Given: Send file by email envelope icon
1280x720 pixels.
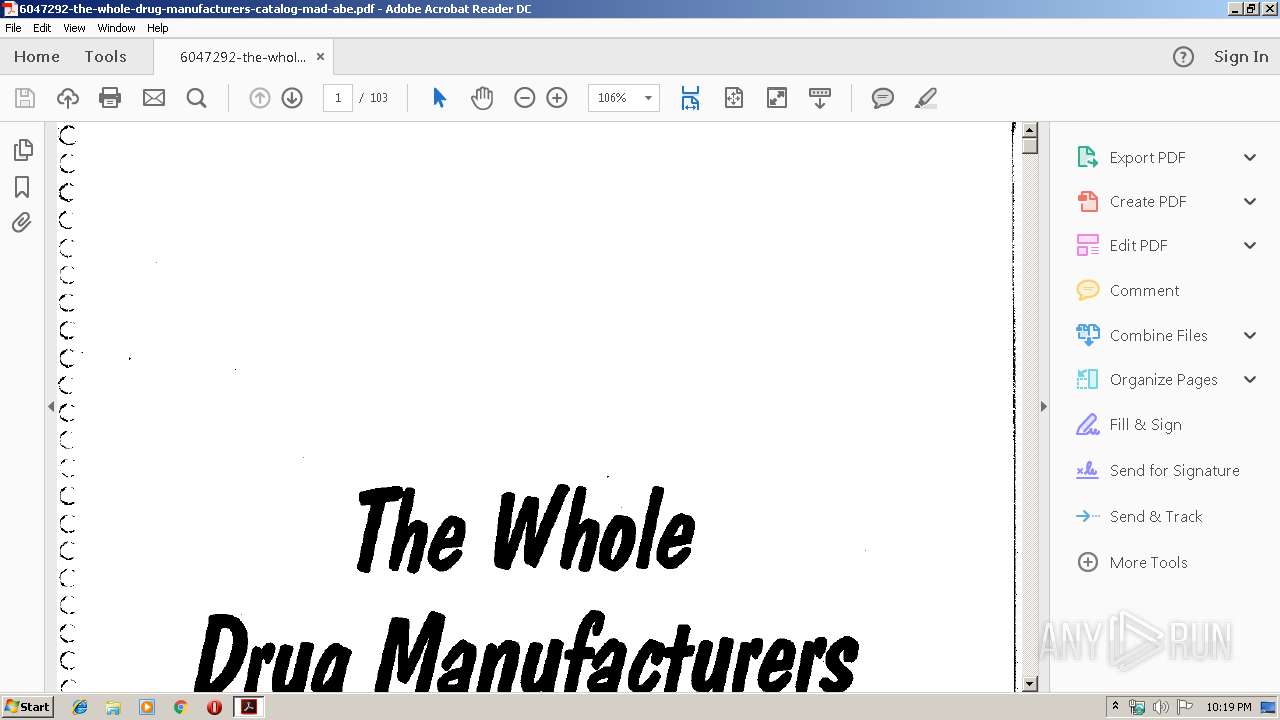Looking at the screenshot, I should pyautogui.click(x=154, y=98).
